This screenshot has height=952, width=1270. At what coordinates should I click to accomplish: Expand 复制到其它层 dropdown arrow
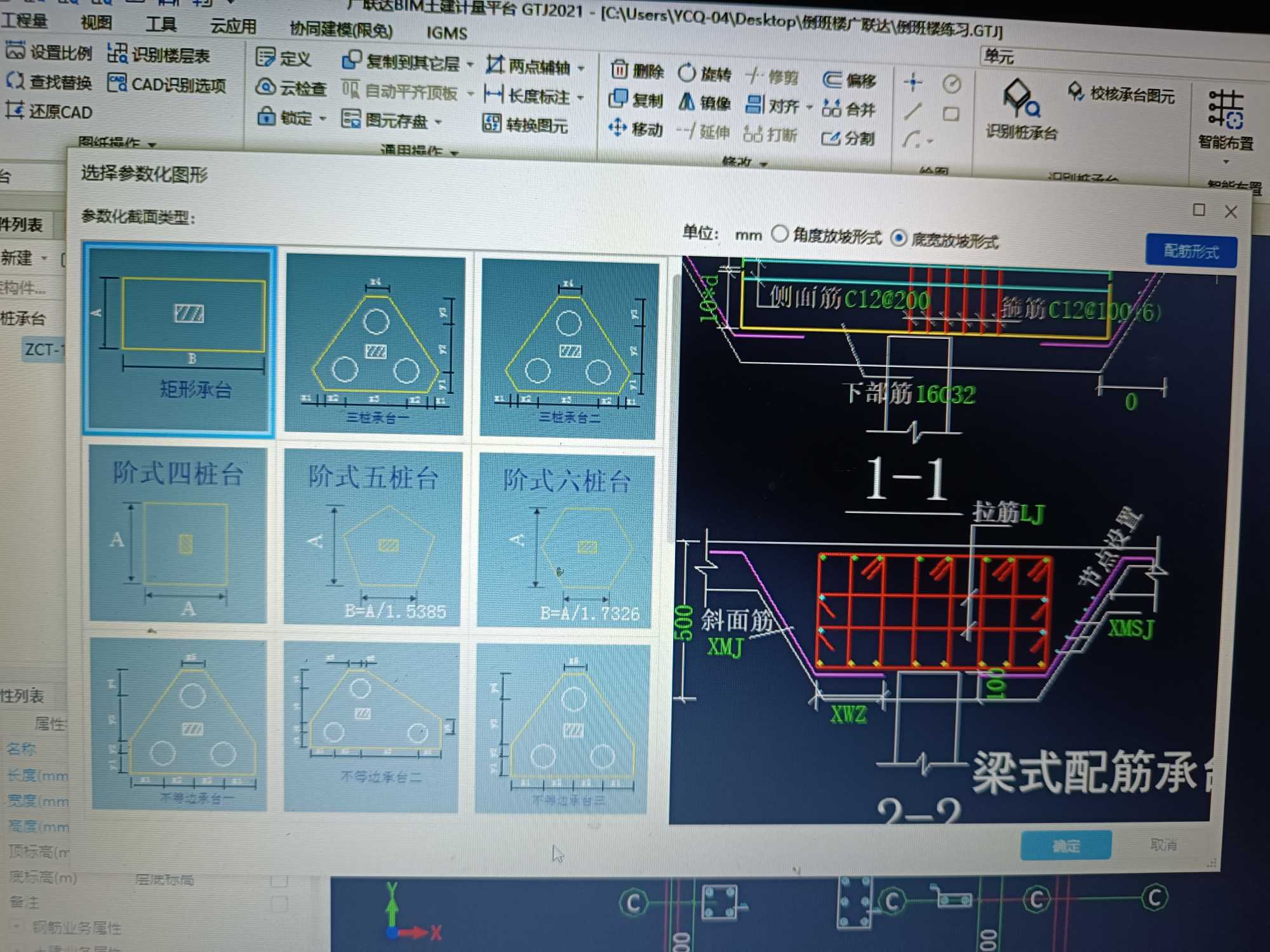point(471,65)
